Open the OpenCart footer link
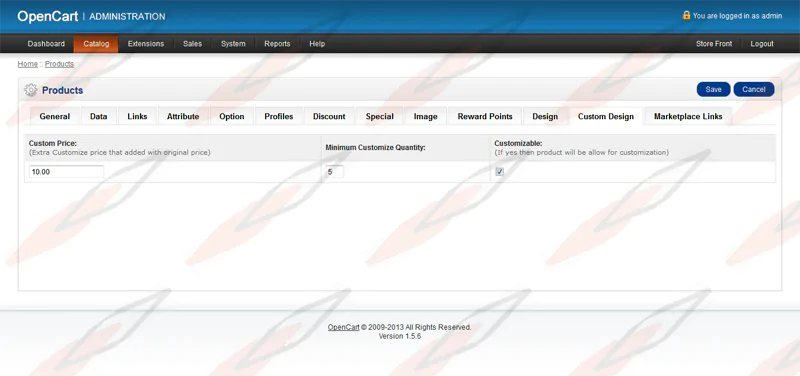 [x=343, y=328]
